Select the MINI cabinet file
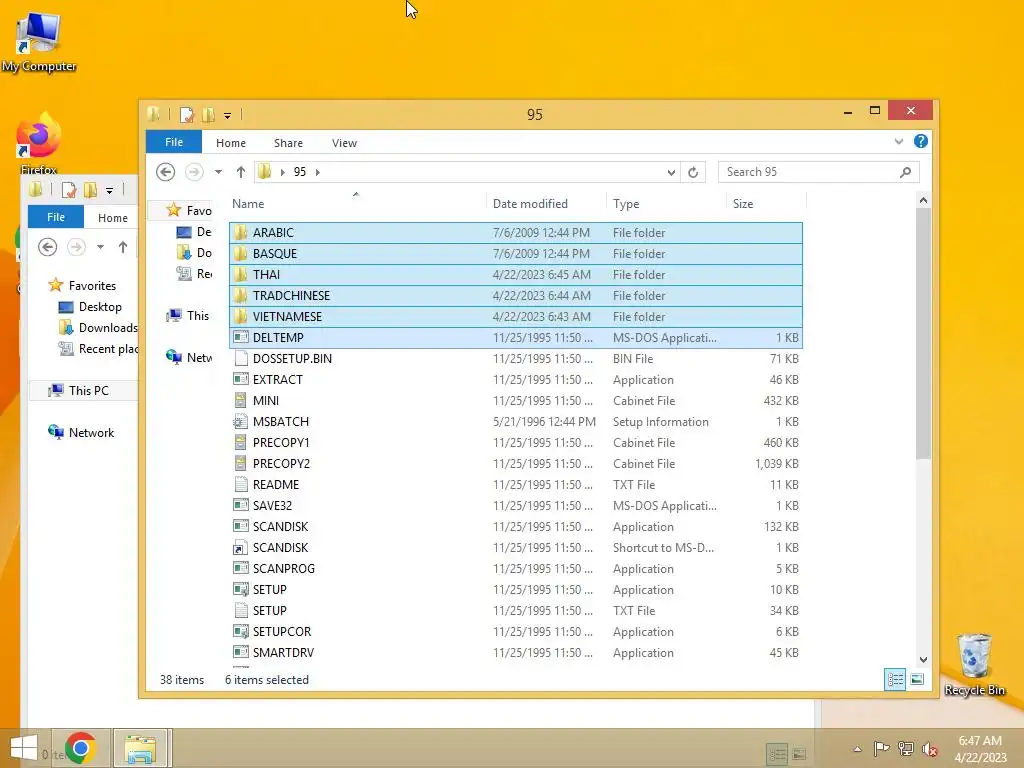 (x=516, y=400)
